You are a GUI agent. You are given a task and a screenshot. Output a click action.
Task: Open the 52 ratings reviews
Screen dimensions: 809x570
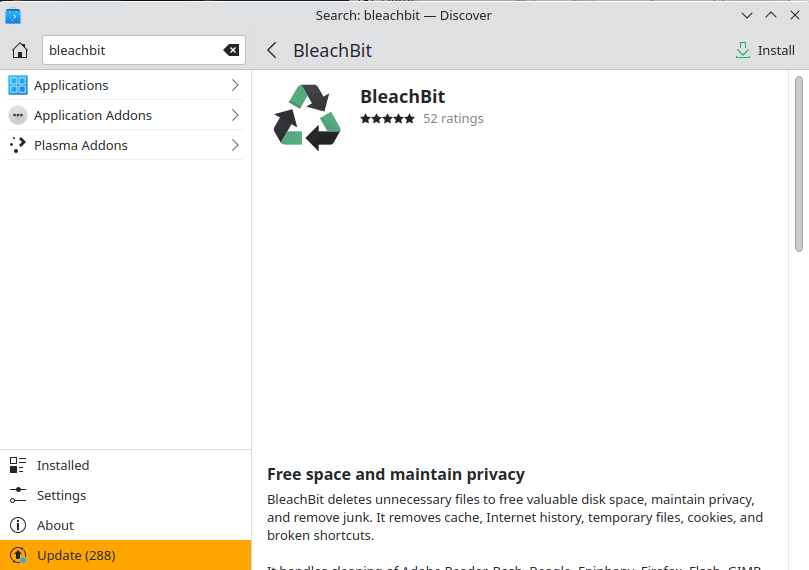click(453, 119)
